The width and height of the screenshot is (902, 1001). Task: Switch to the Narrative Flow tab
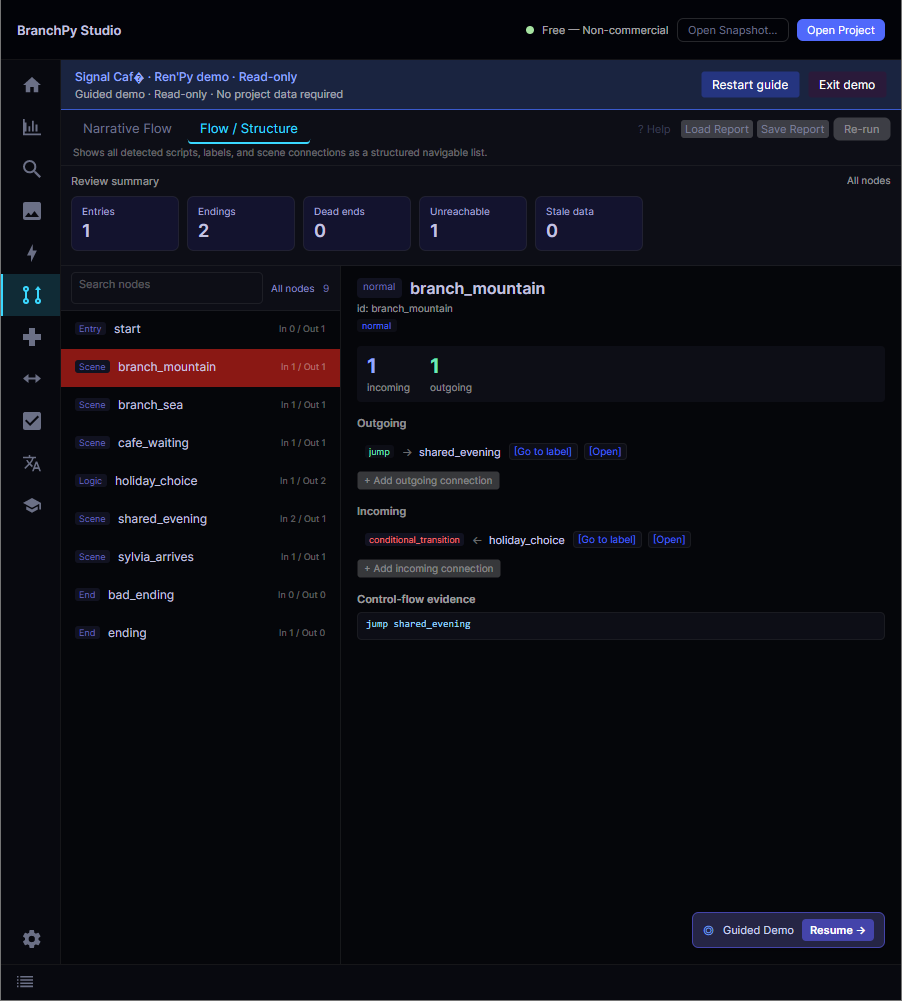click(x=127, y=128)
